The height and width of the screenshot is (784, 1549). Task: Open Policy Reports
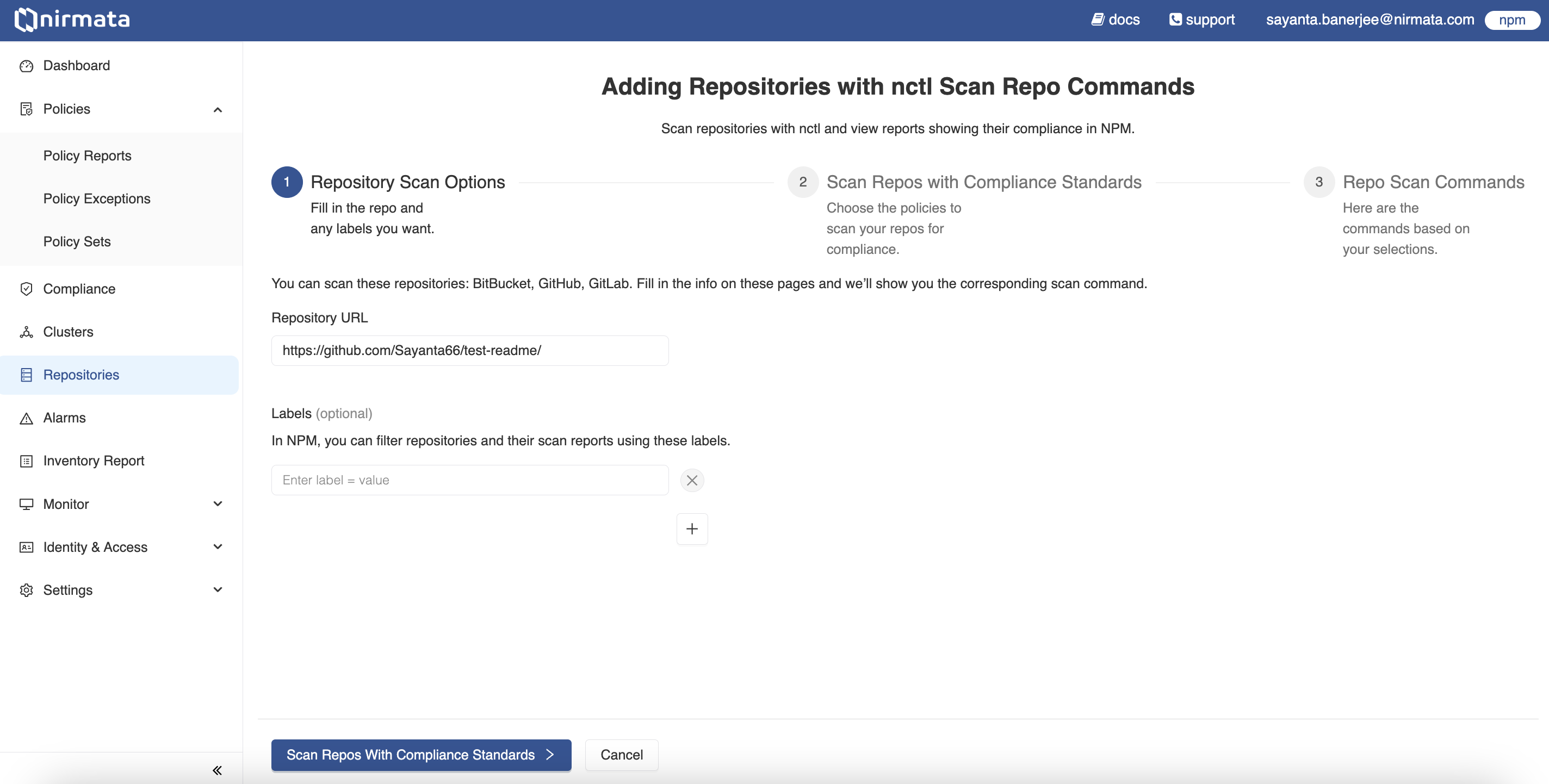[x=87, y=155]
